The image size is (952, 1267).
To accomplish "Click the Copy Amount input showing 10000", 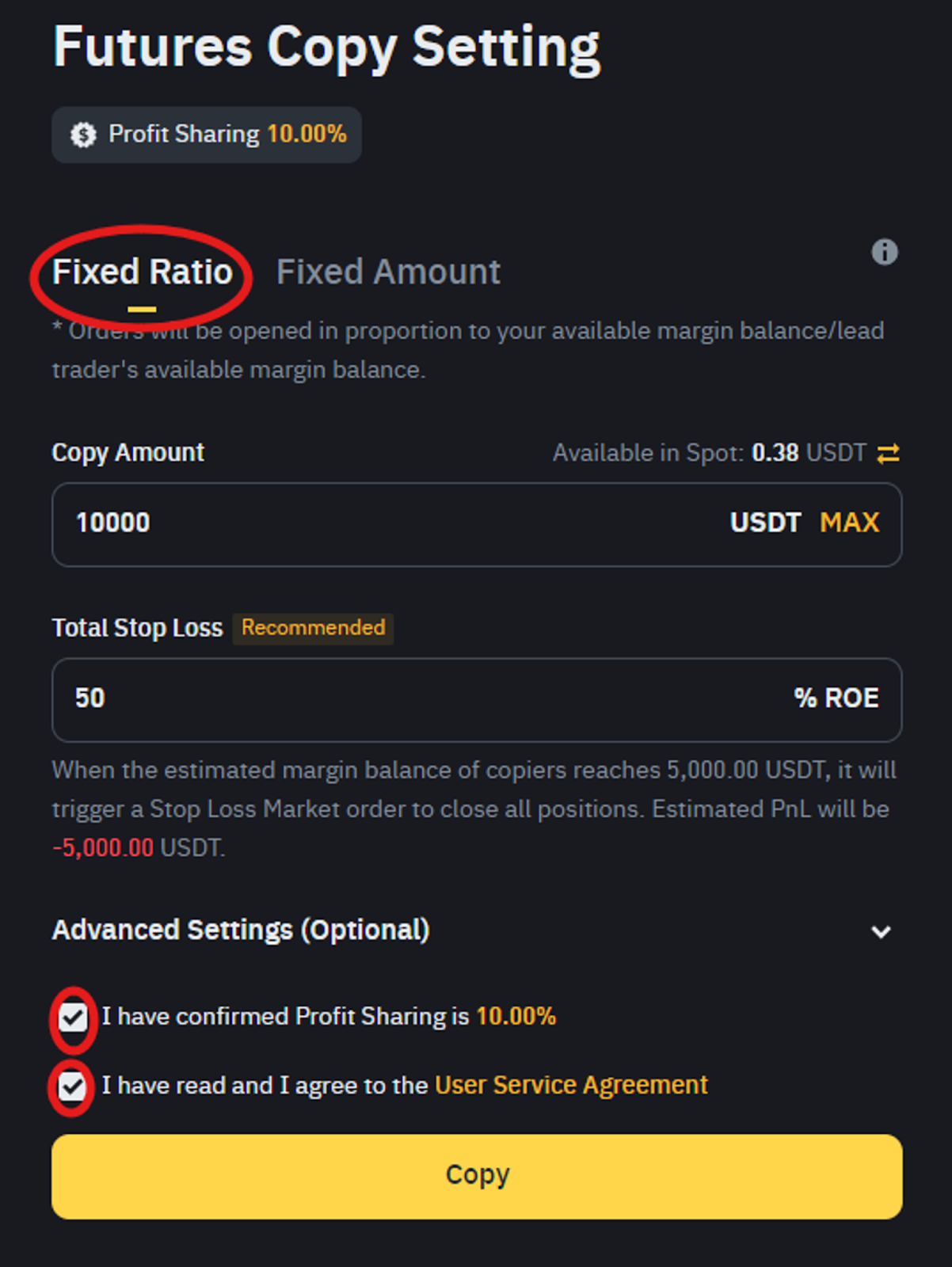I will tap(477, 524).
